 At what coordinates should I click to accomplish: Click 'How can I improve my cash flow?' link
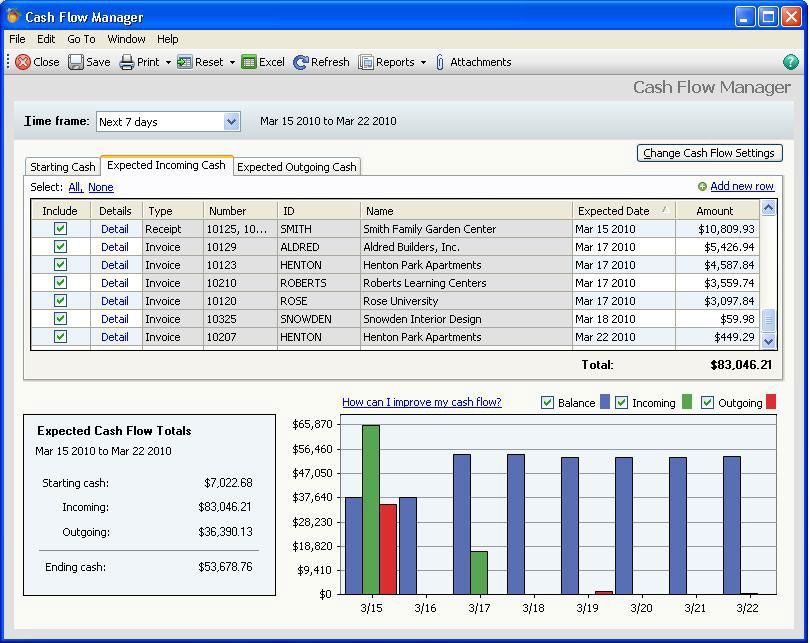(421, 403)
